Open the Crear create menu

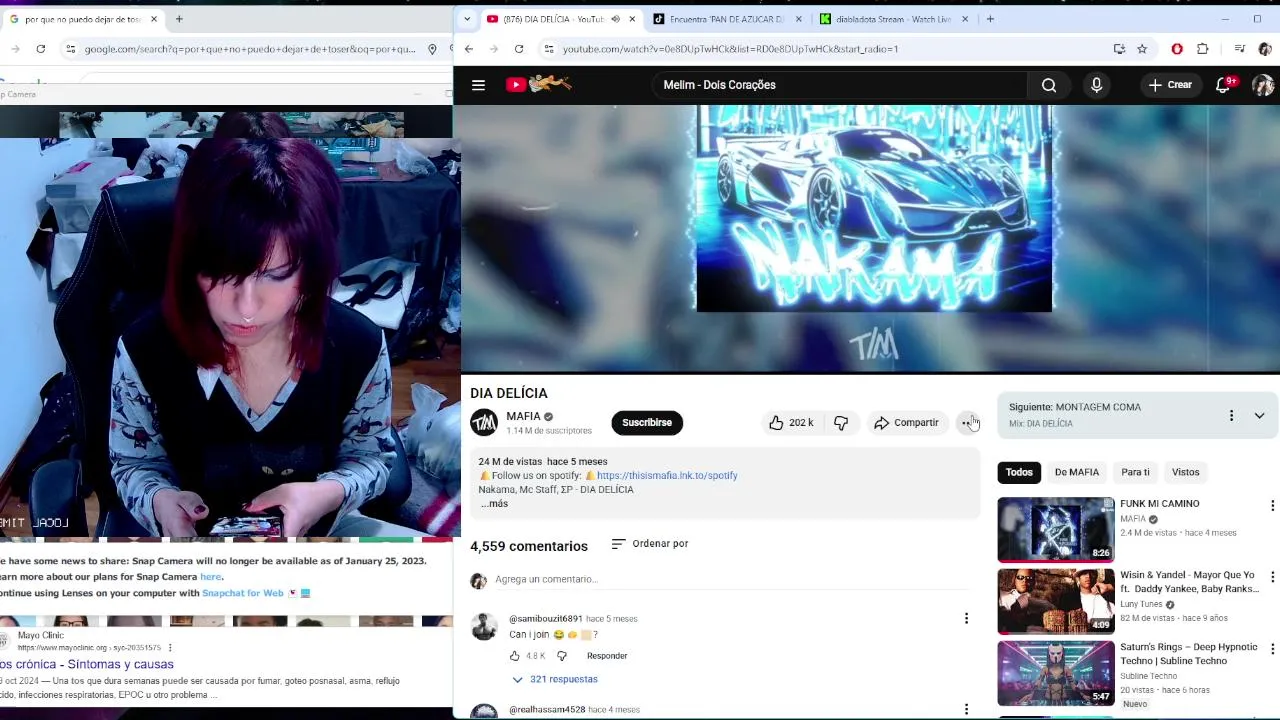pyautogui.click(x=1170, y=85)
